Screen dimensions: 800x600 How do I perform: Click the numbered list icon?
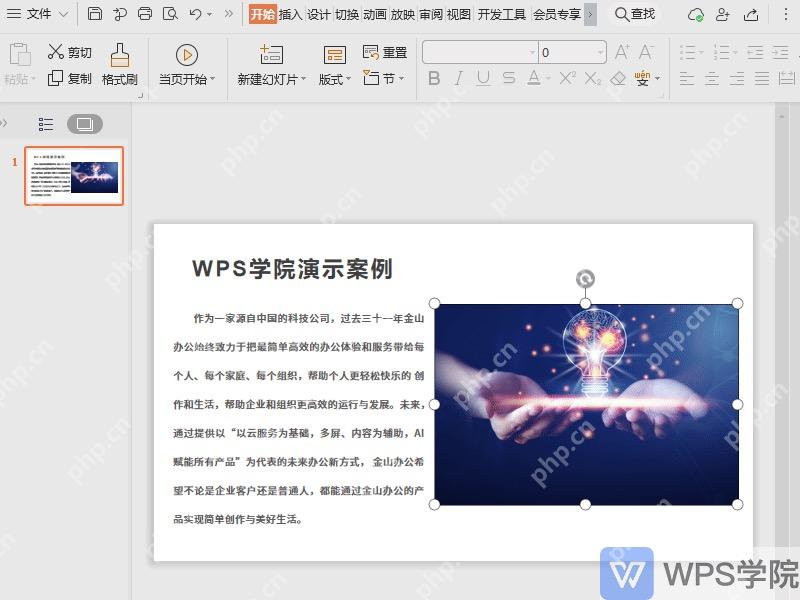pyautogui.click(x=722, y=52)
